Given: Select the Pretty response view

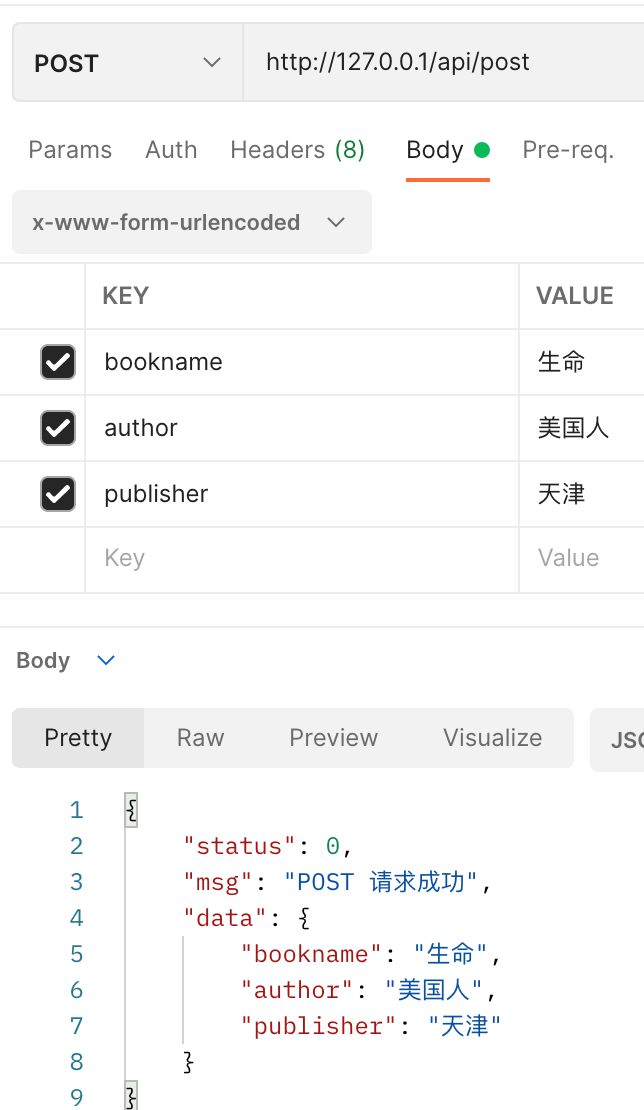Looking at the screenshot, I should pos(78,738).
